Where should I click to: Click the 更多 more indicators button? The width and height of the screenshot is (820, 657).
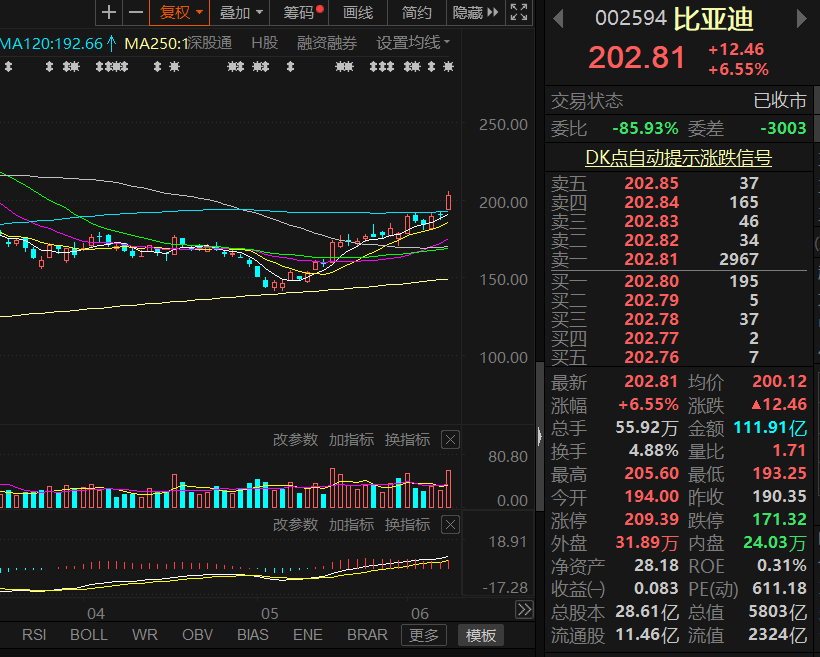coord(424,635)
